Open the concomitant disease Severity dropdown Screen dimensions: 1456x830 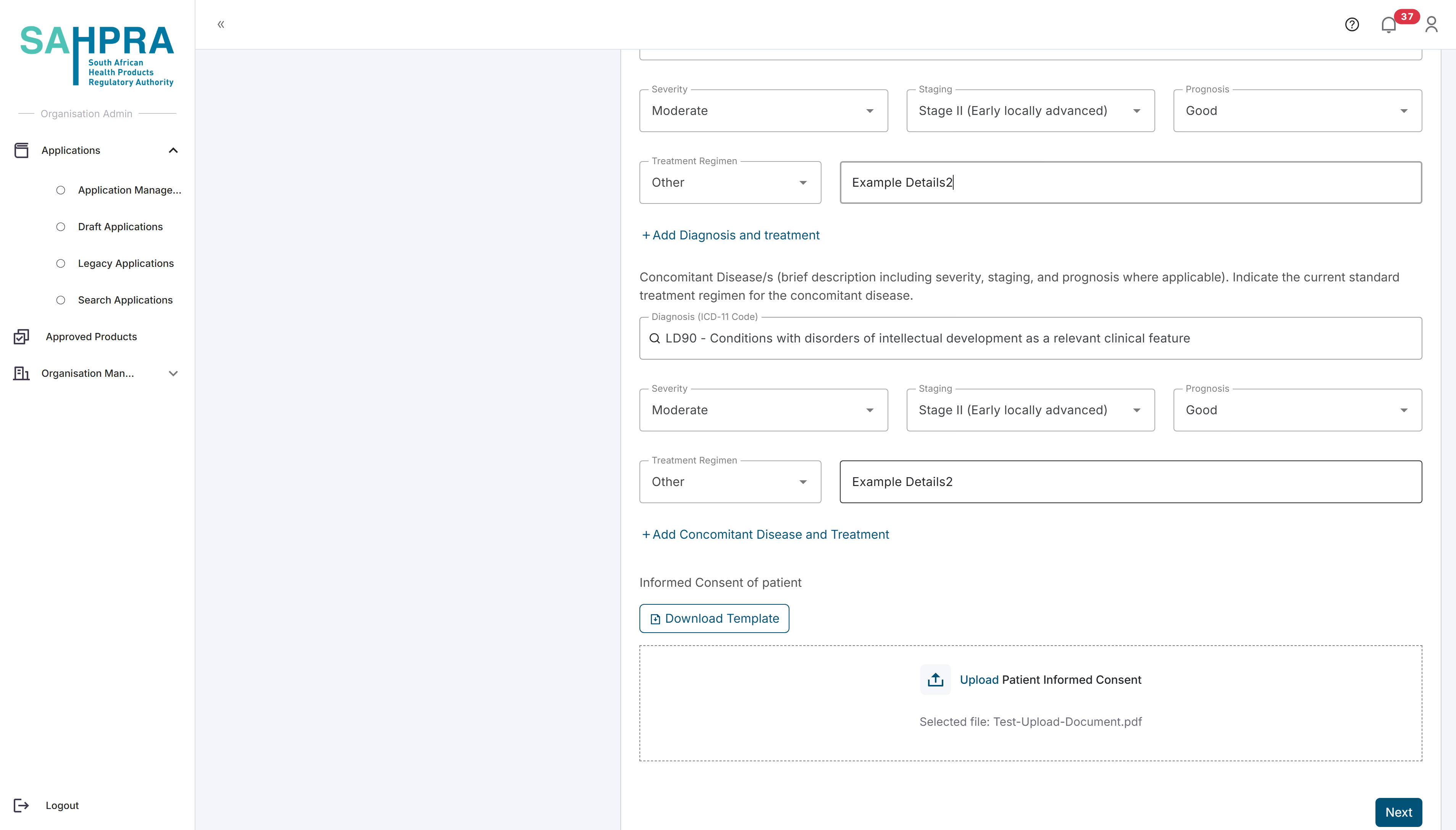point(763,410)
